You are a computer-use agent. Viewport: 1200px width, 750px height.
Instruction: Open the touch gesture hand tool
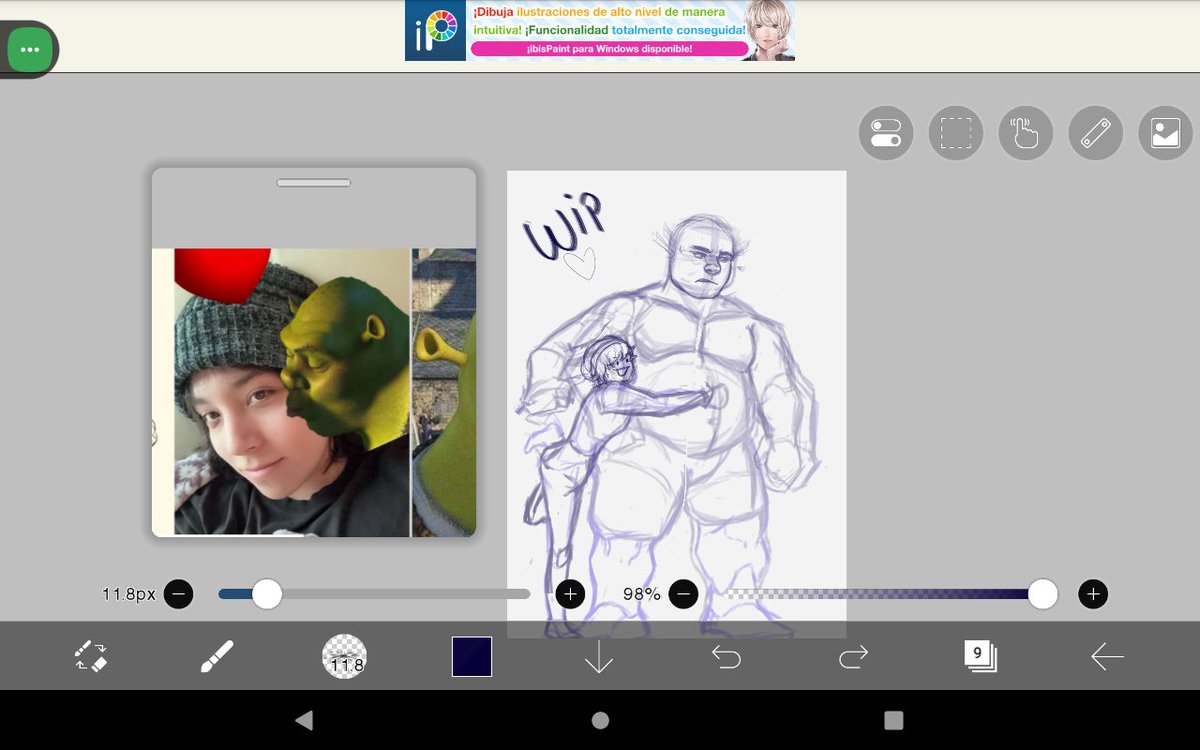pyautogui.click(x=1026, y=133)
